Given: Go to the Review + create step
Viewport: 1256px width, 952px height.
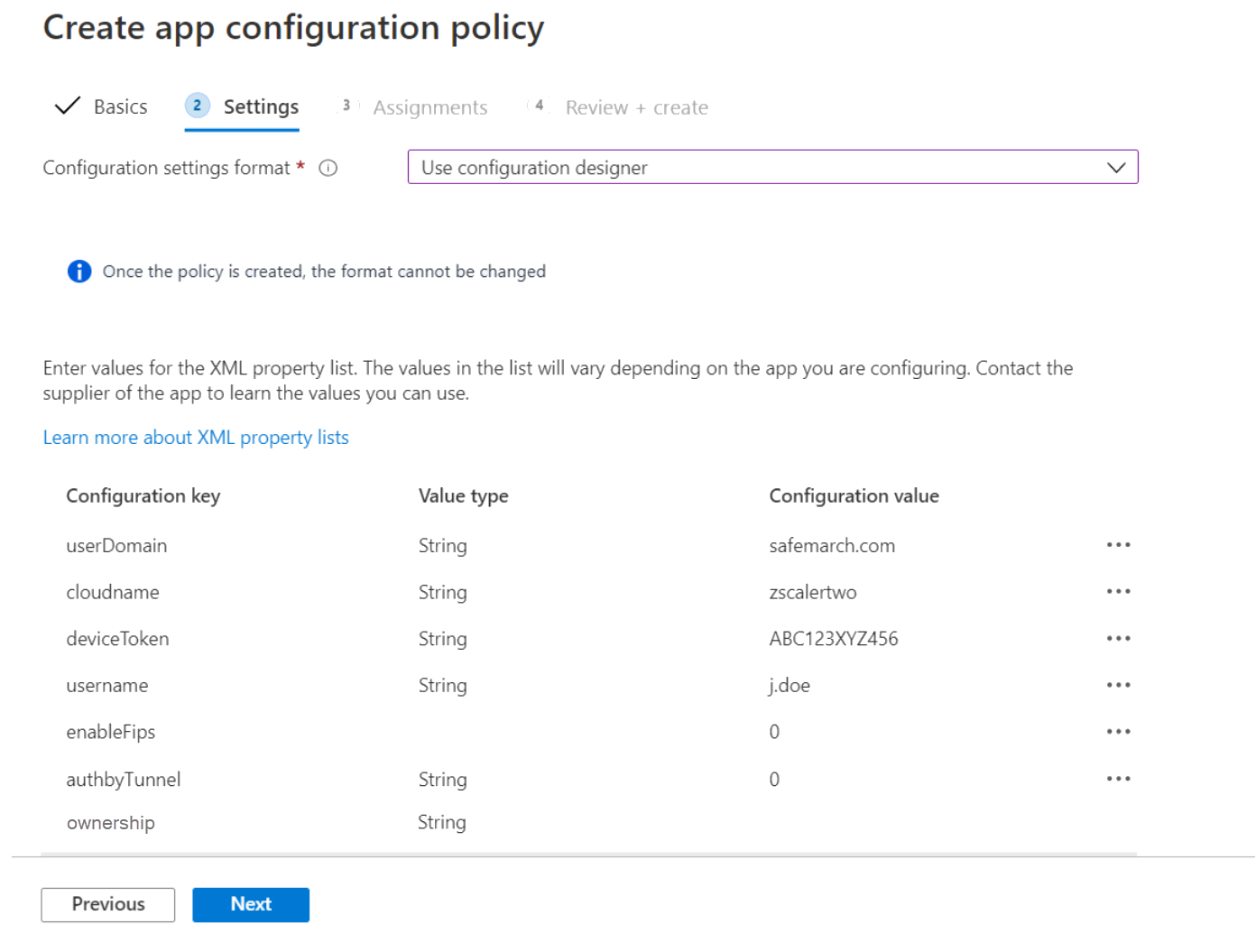Looking at the screenshot, I should 636,106.
